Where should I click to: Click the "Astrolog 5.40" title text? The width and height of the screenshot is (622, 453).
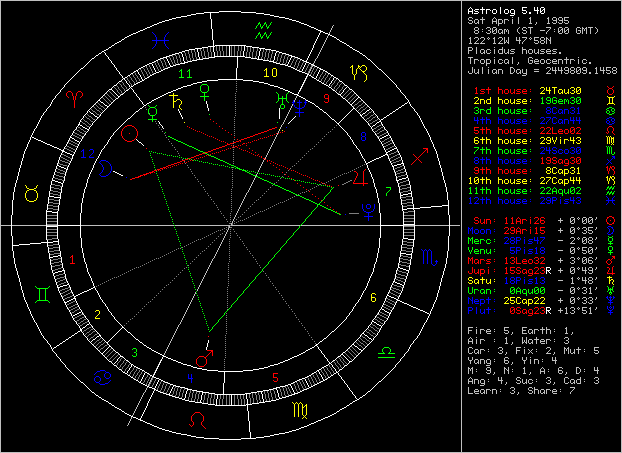[504, 11]
